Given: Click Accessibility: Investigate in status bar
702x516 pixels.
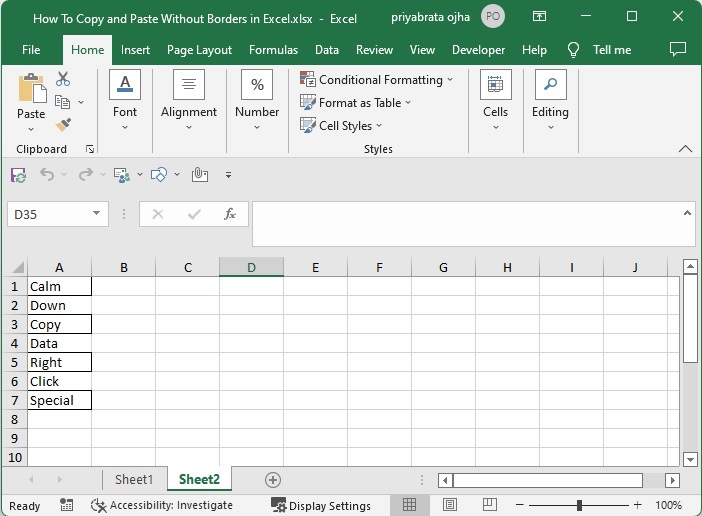Looking at the screenshot, I should [x=162, y=505].
